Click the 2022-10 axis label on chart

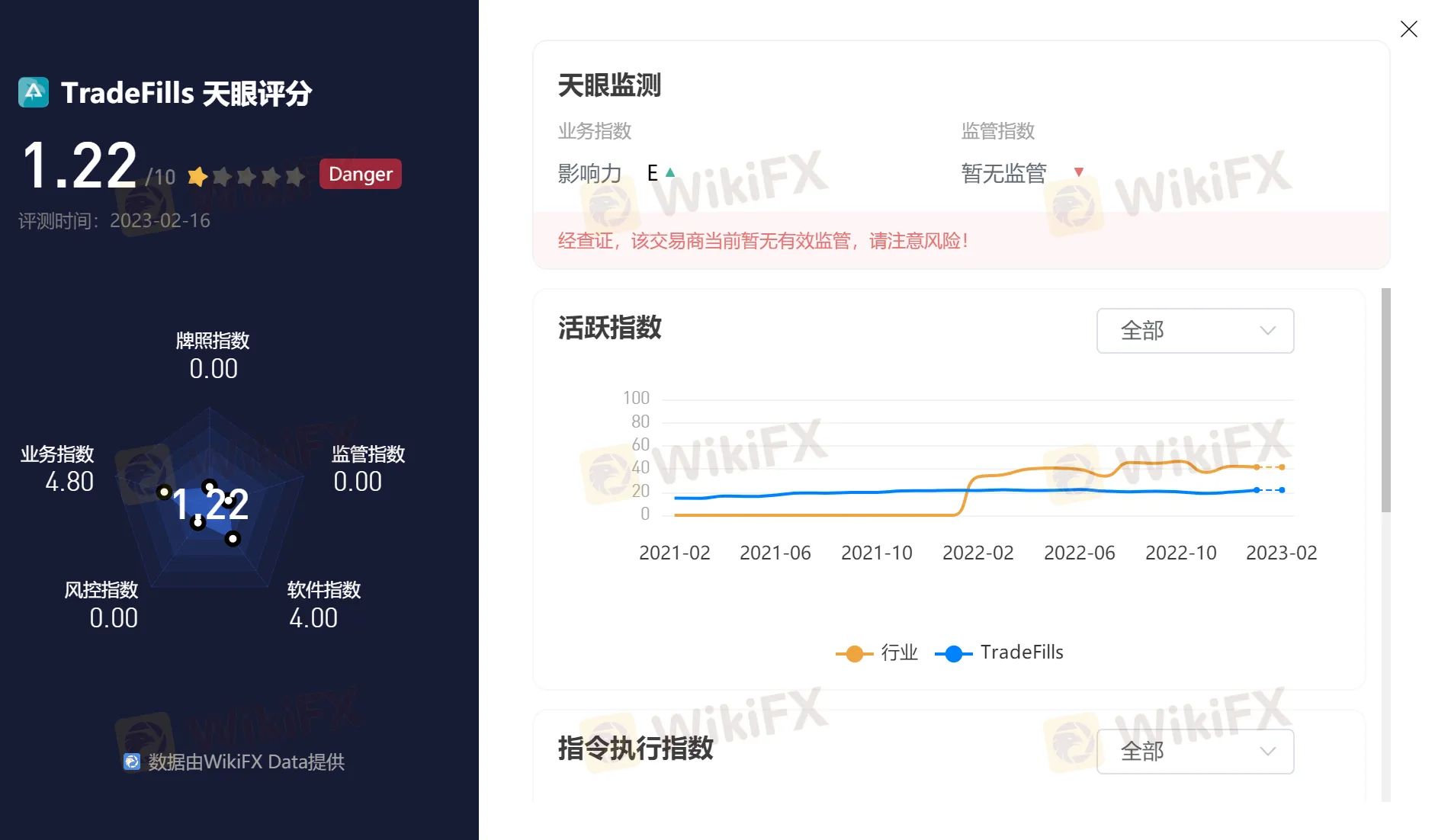click(1181, 553)
